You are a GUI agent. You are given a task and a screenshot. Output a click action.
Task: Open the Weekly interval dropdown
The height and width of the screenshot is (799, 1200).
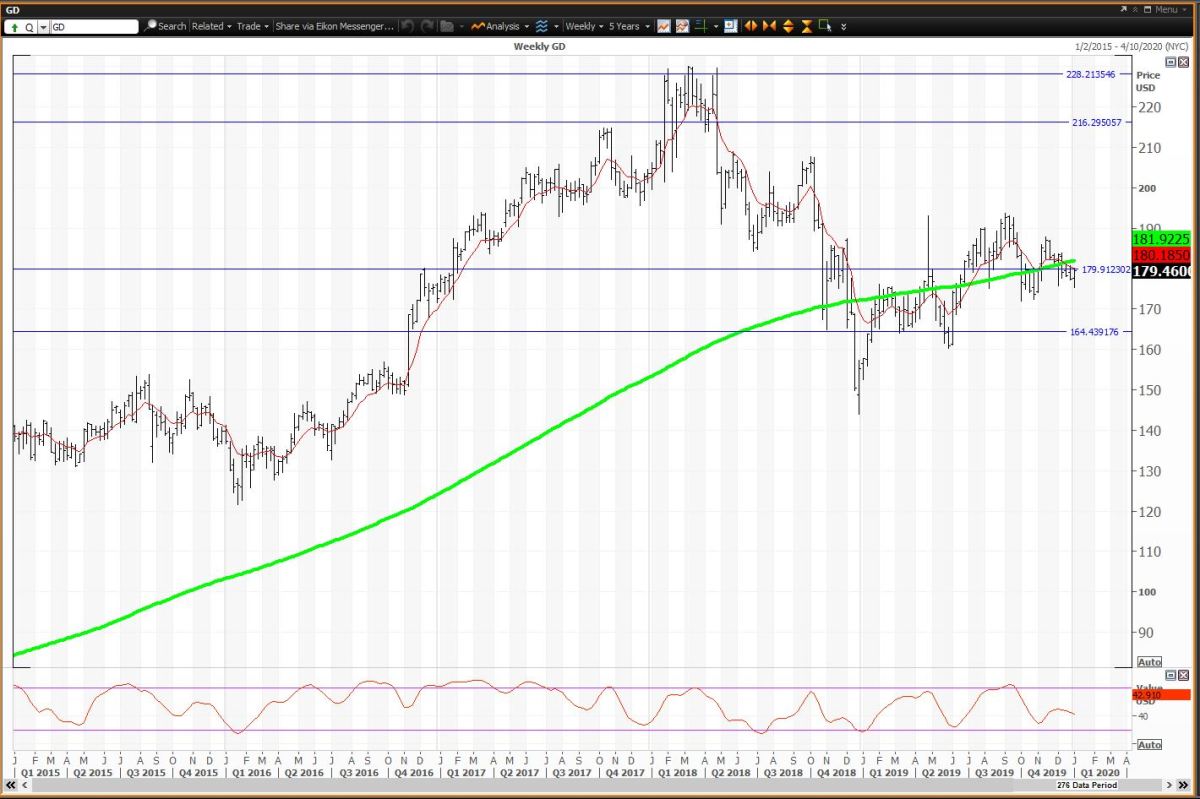click(584, 26)
